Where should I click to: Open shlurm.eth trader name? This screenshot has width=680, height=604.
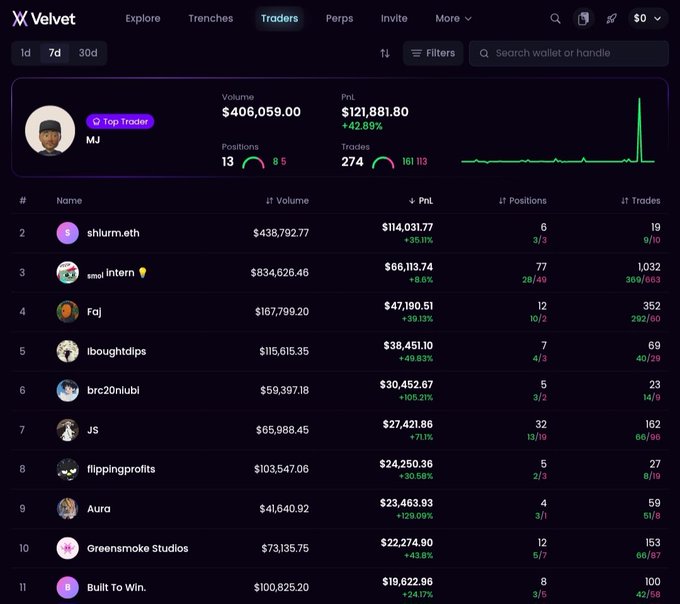(x=113, y=233)
